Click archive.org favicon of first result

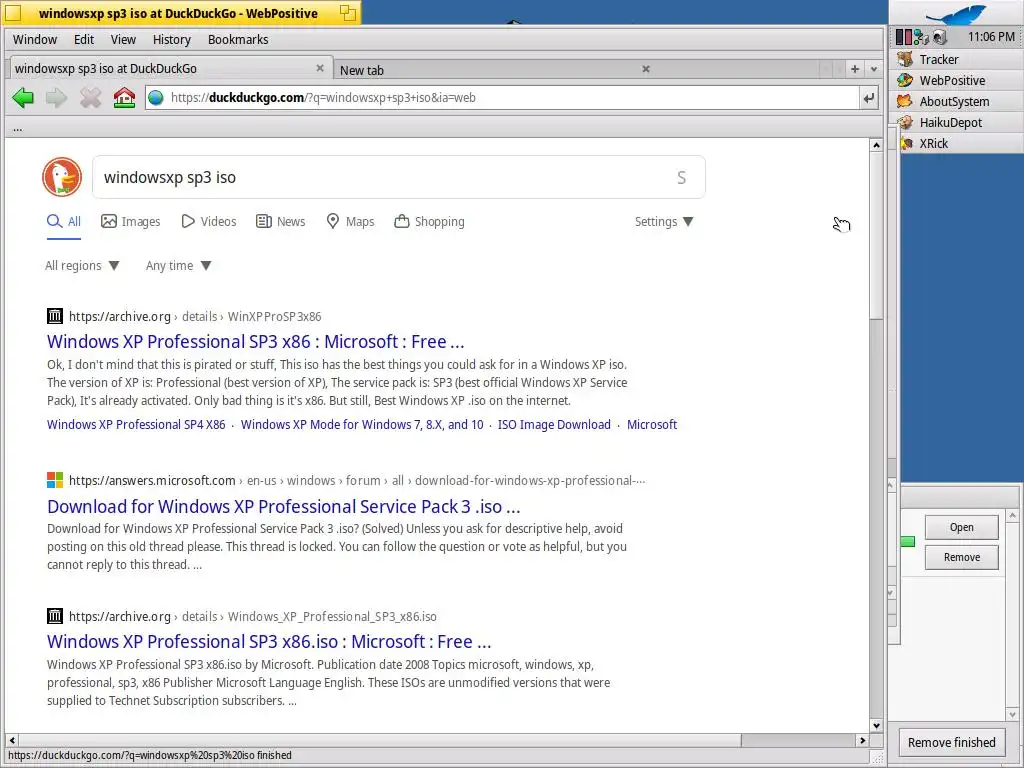click(55, 316)
